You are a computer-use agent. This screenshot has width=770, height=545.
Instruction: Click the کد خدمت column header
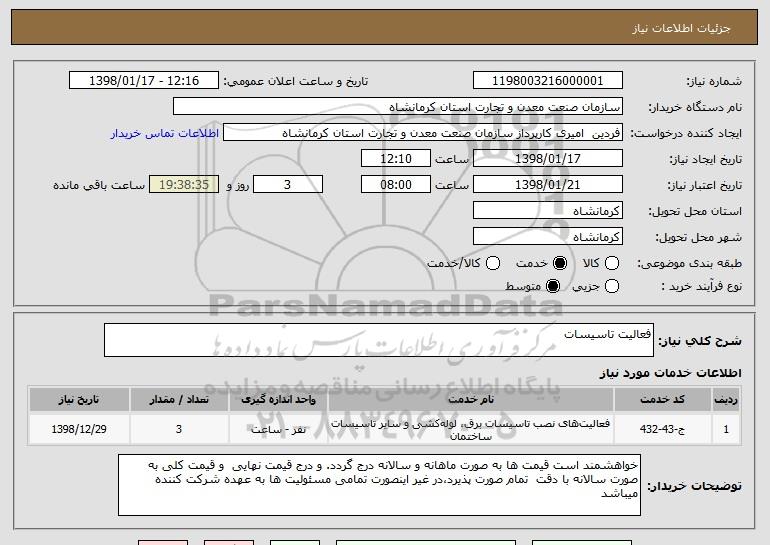tap(662, 400)
